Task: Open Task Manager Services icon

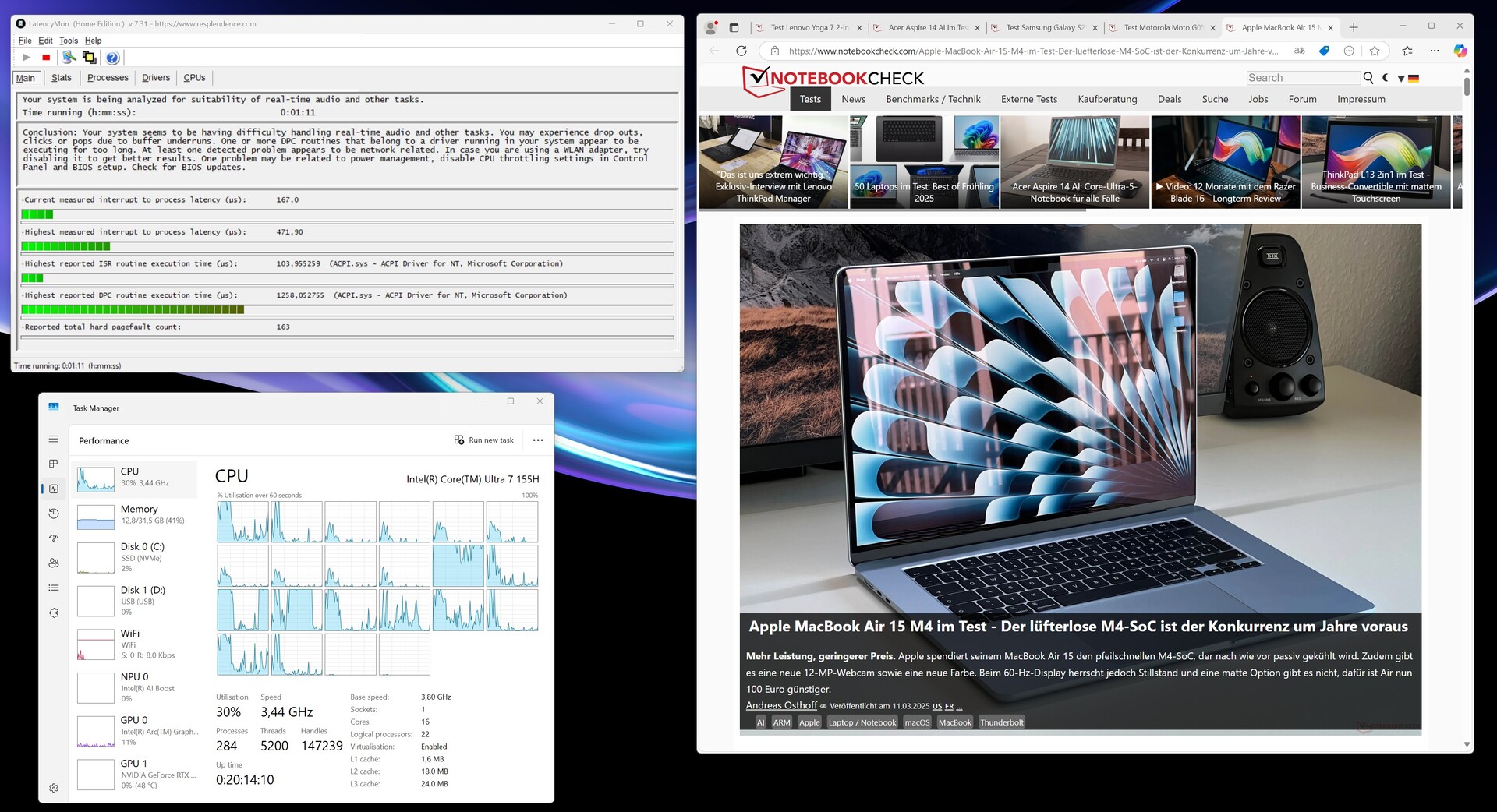Action: point(53,613)
